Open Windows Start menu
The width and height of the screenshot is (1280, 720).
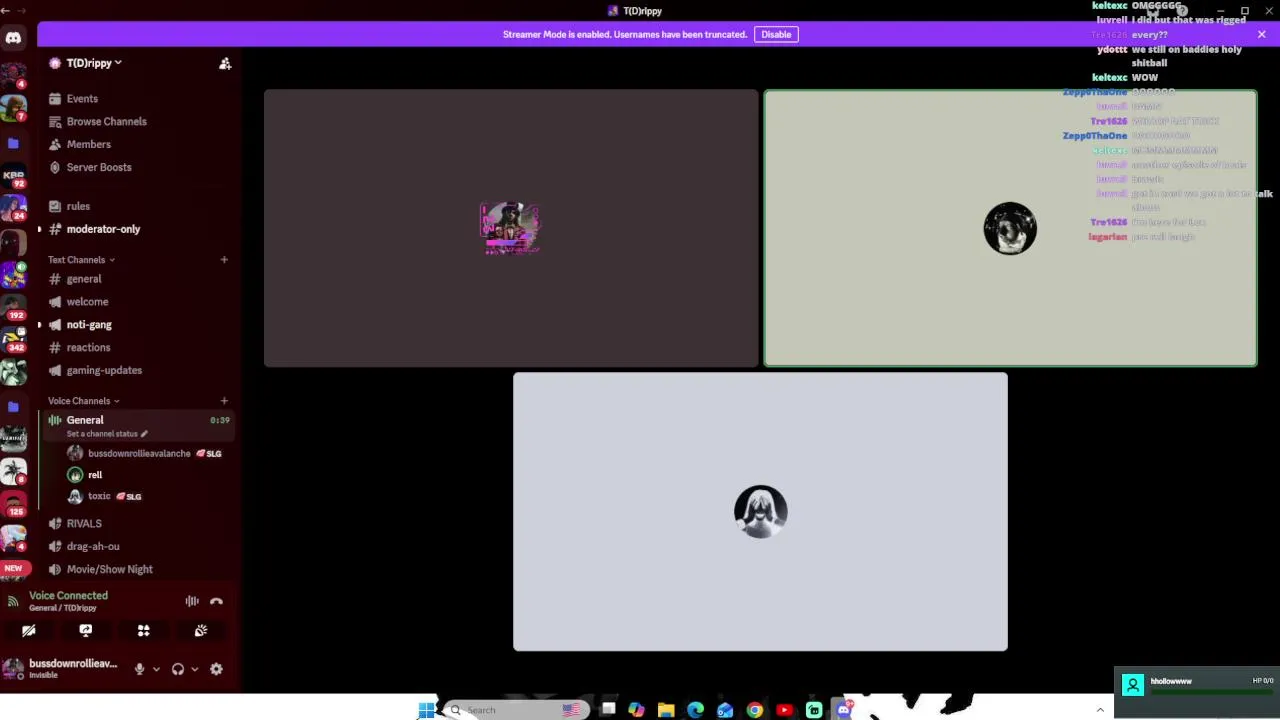click(426, 710)
